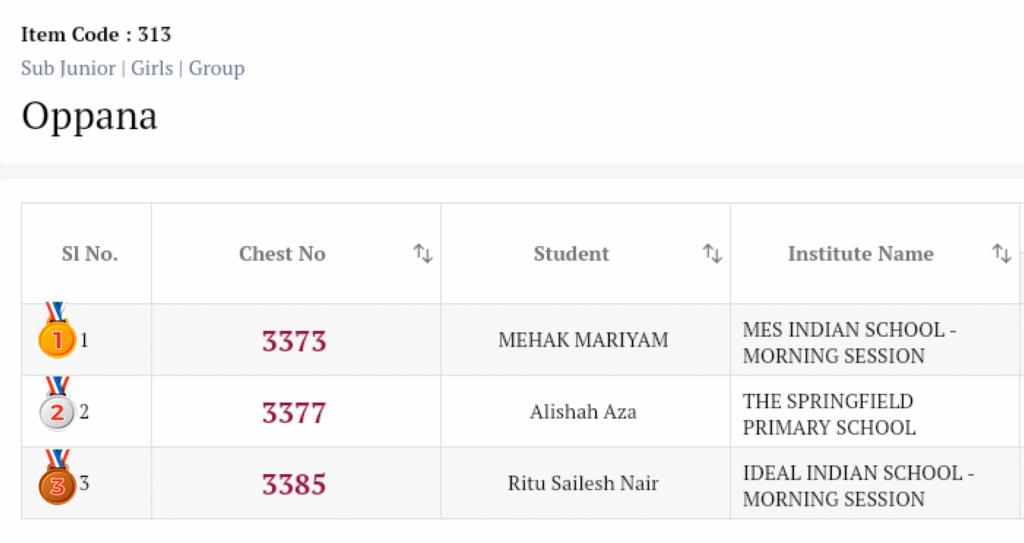
Task: Click student name MEHAK MARIYAM
Action: pyautogui.click(x=583, y=340)
